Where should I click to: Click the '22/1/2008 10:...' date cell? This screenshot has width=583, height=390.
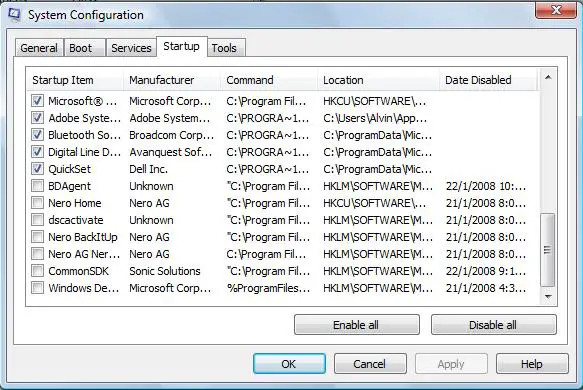point(486,186)
